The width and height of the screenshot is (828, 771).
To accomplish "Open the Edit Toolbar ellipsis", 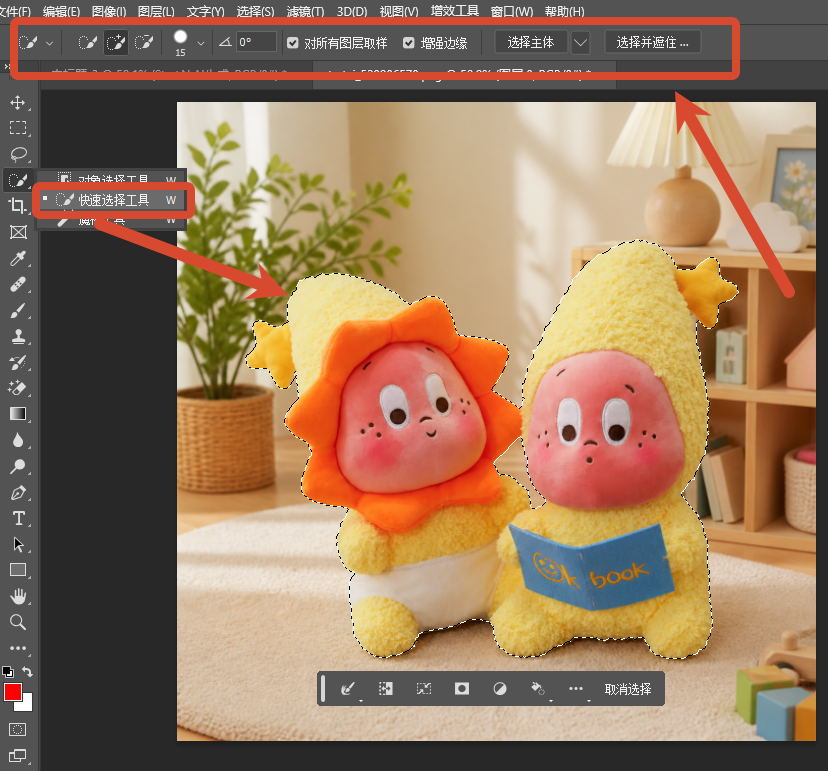I will 18,648.
